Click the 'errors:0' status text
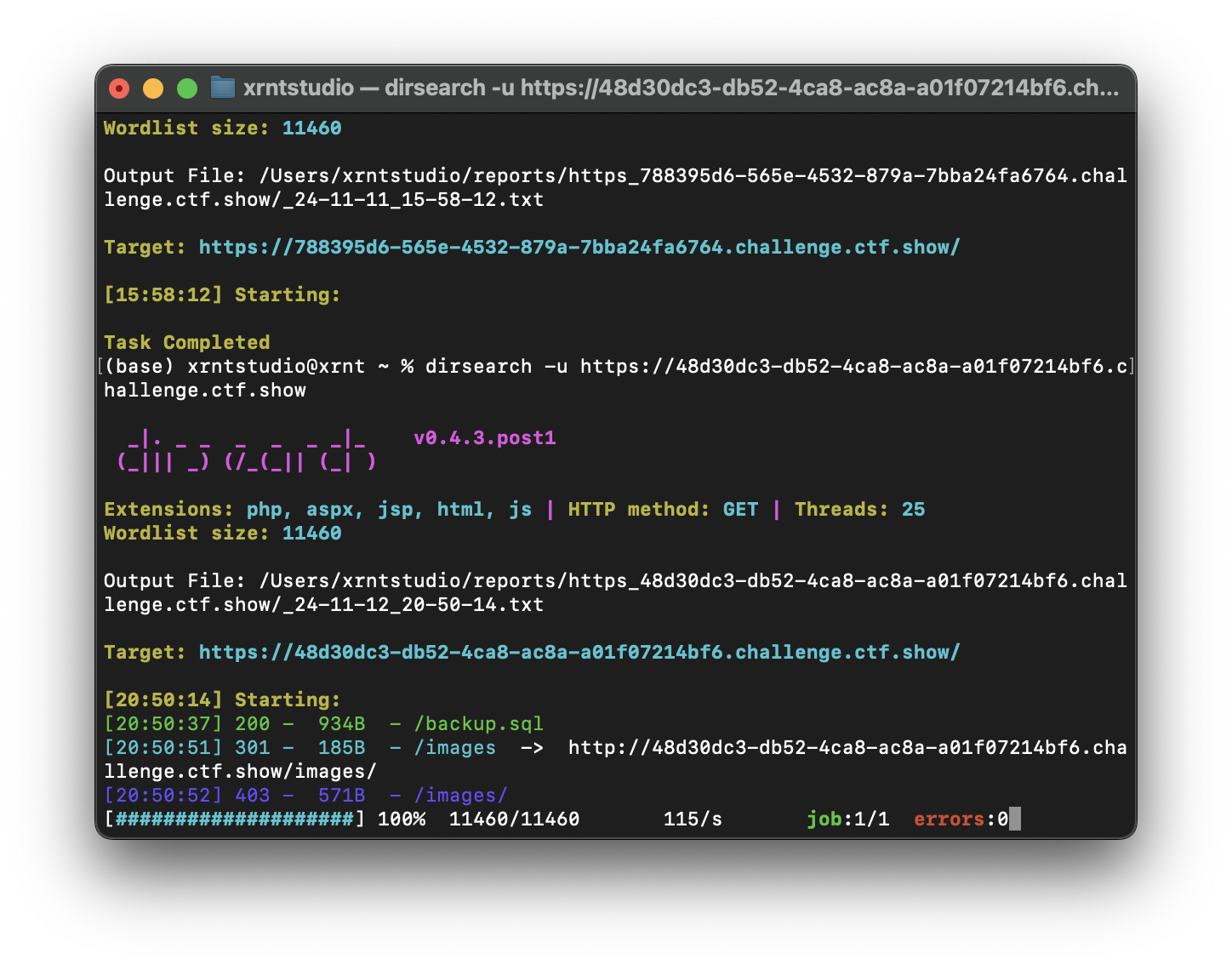Image resolution: width=1232 pixels, height=965 pixels. (x=961, y=819)
